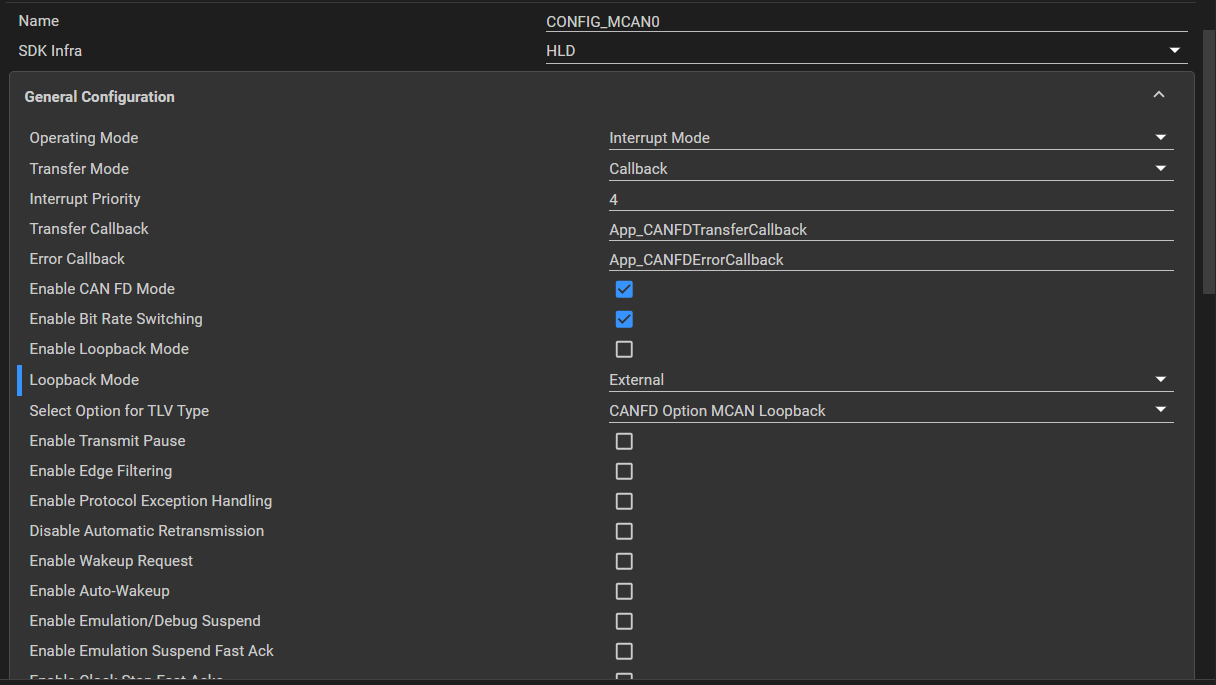Click the vertical scrollbar on the right
Image resolution: width=1216 pixels, height=685 pixels.
coord(1208,160)
